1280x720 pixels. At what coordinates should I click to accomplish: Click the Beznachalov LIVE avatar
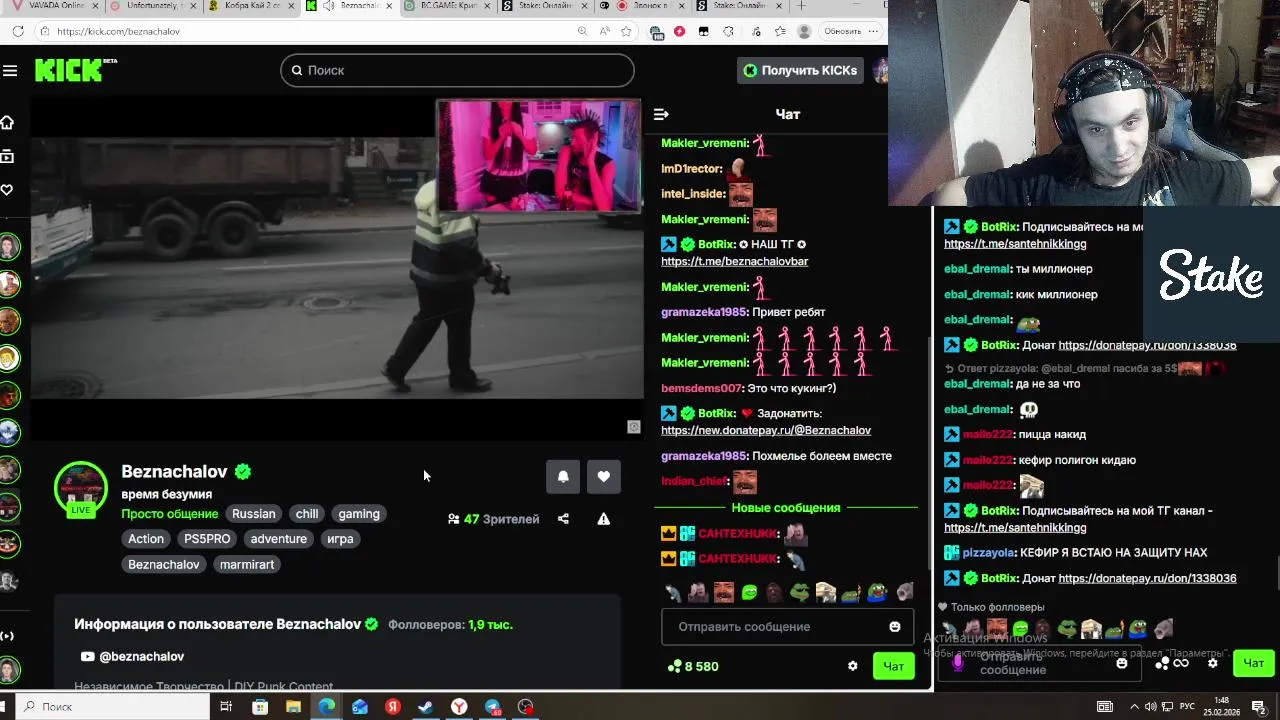point(80,489)
